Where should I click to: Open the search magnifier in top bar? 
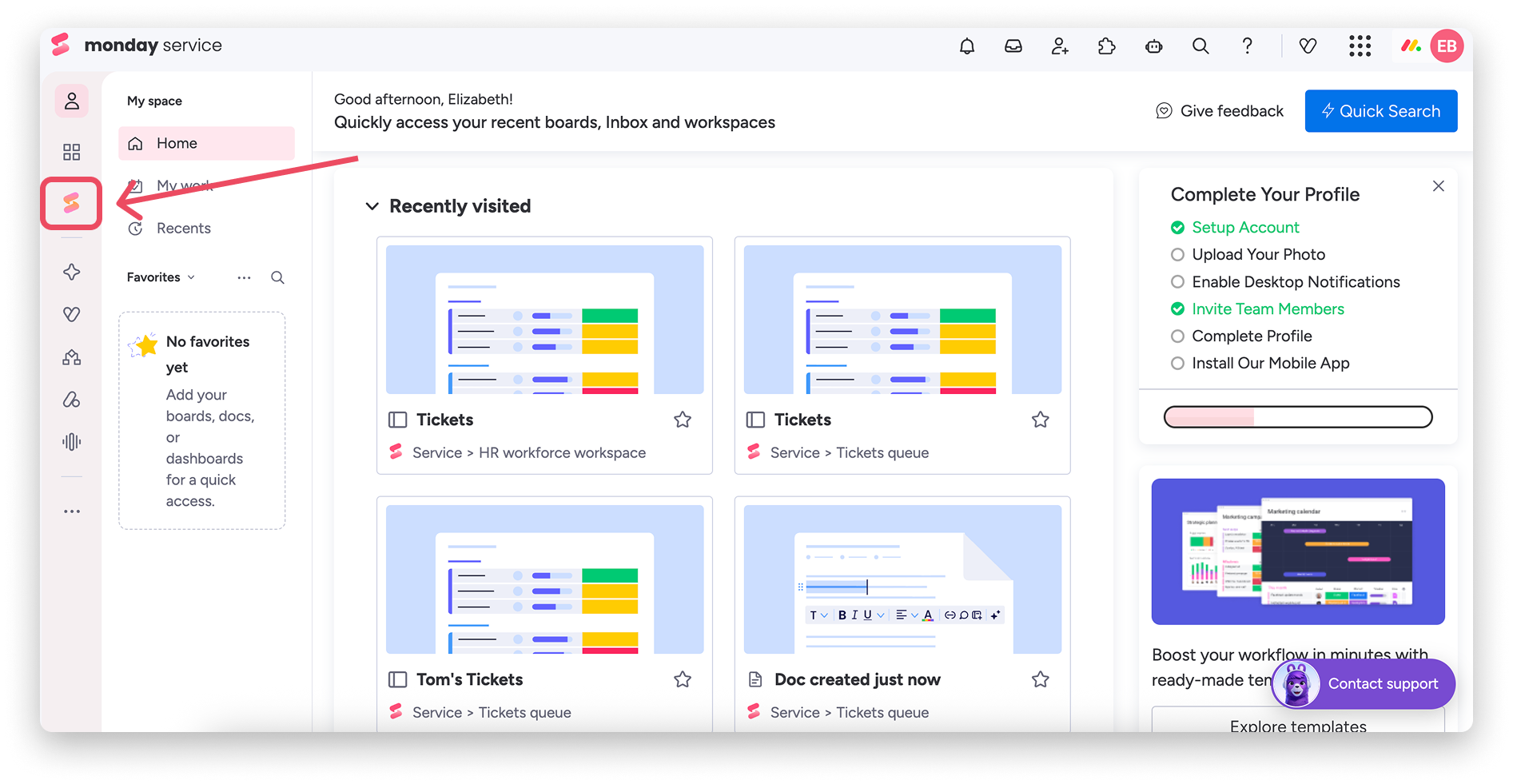pos(1200,46)
